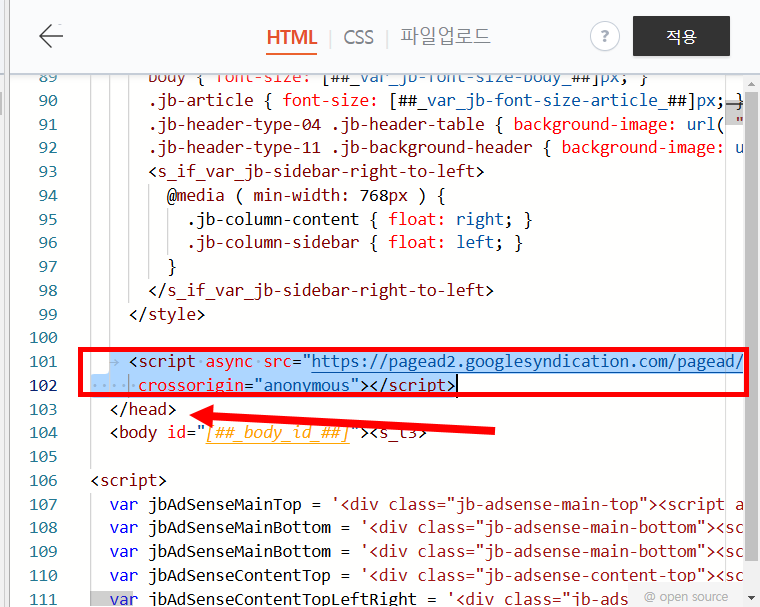Click the jbAdSenseMainBottom variable on line 108
Image resolution: width=760 pixels, height=607 pixels.
[239, 527]
